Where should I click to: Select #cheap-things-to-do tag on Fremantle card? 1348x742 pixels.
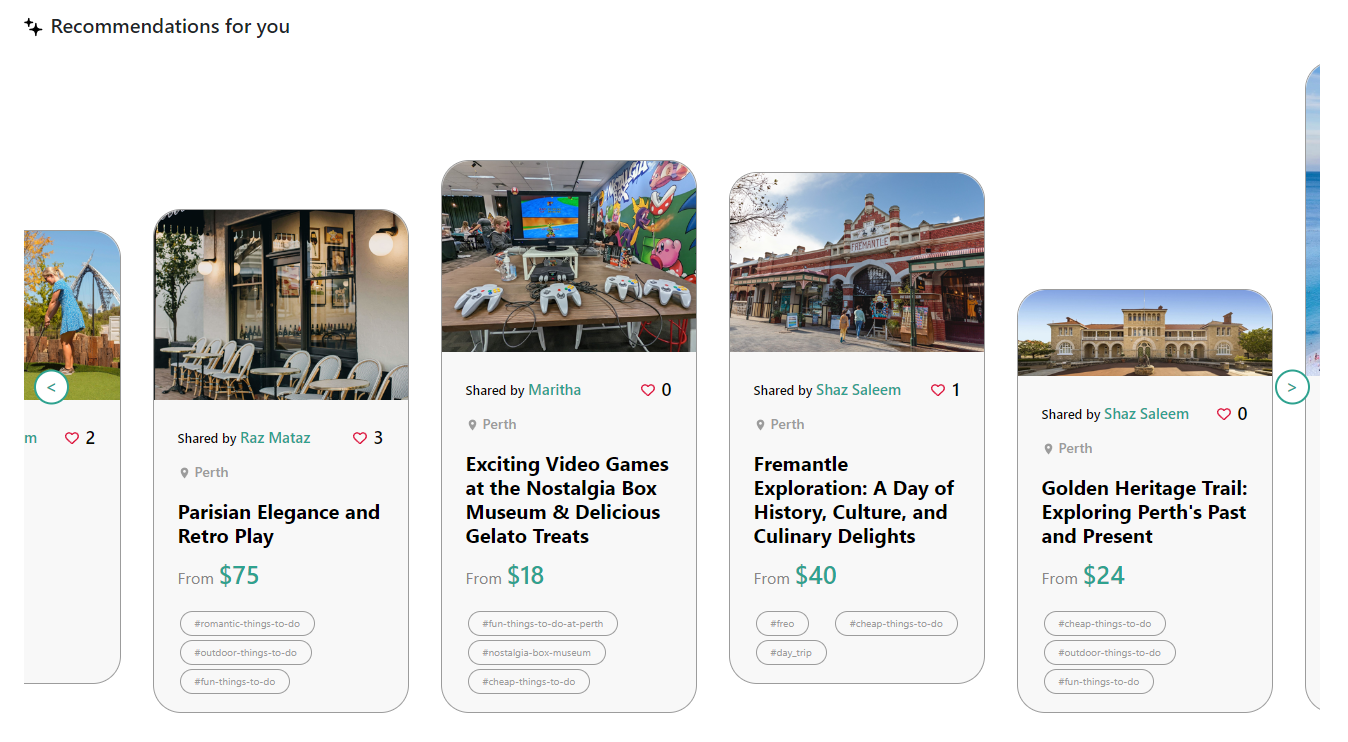pyautogui.click(x=896, y=624)
